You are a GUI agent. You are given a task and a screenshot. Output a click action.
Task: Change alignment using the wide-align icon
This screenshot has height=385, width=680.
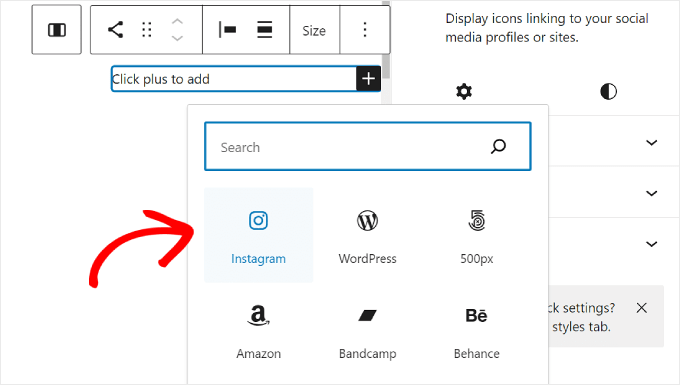[264, 30]
